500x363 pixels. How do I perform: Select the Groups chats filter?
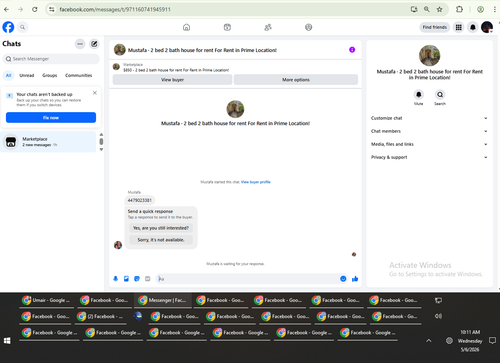point(50,75)
